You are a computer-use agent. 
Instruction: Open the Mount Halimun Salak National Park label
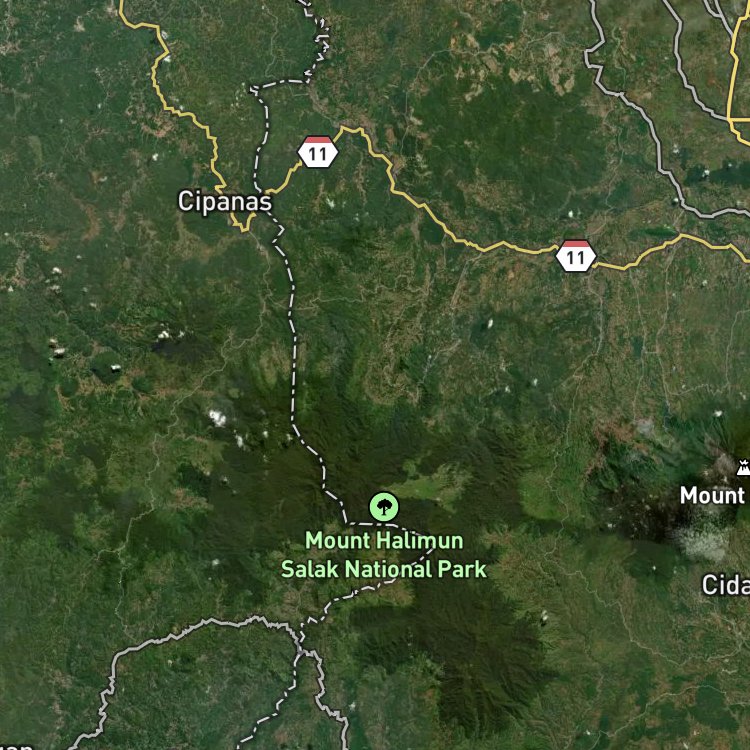tap(384, 555)
